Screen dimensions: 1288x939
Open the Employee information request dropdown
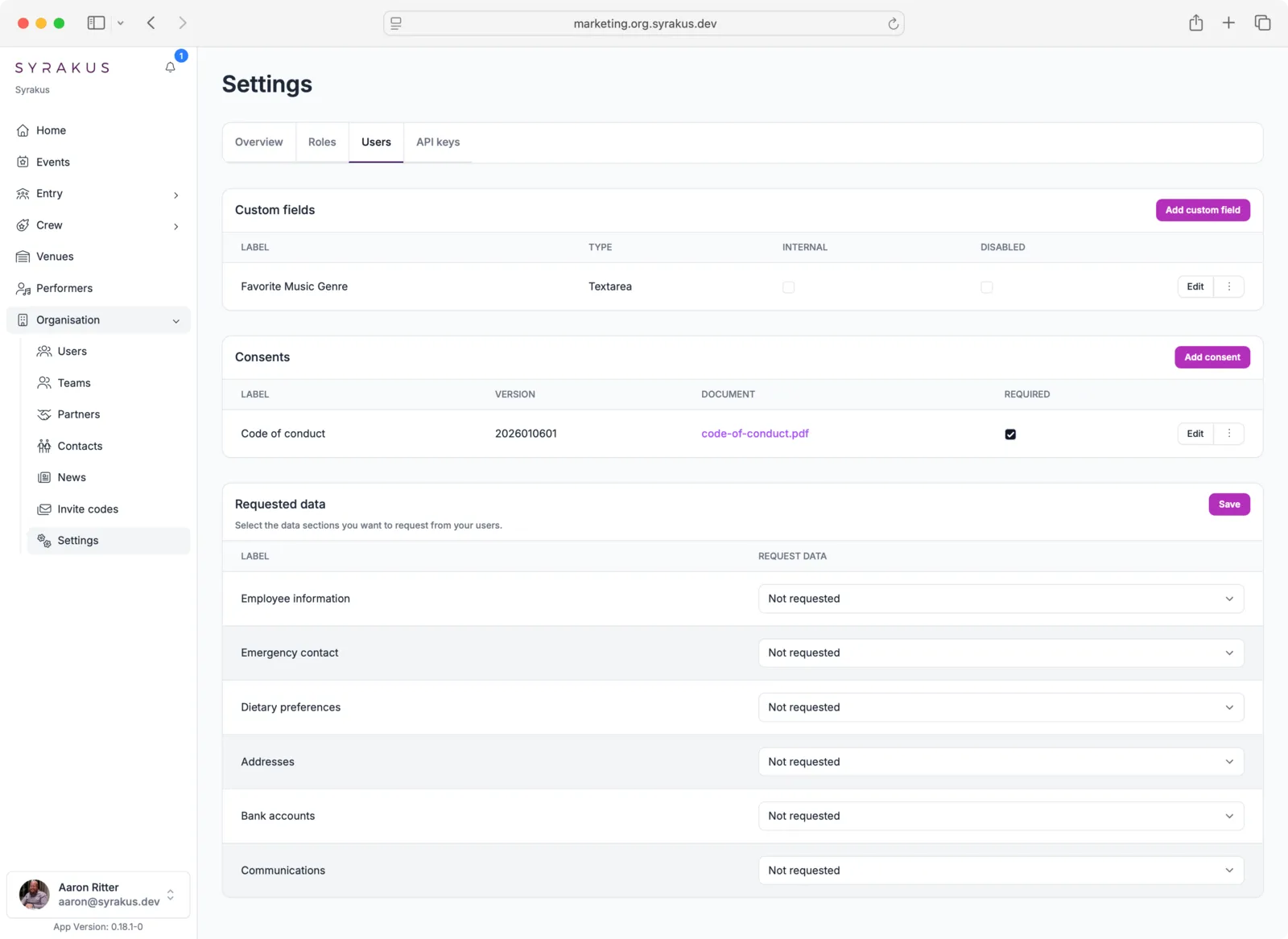pos(1000,598)
